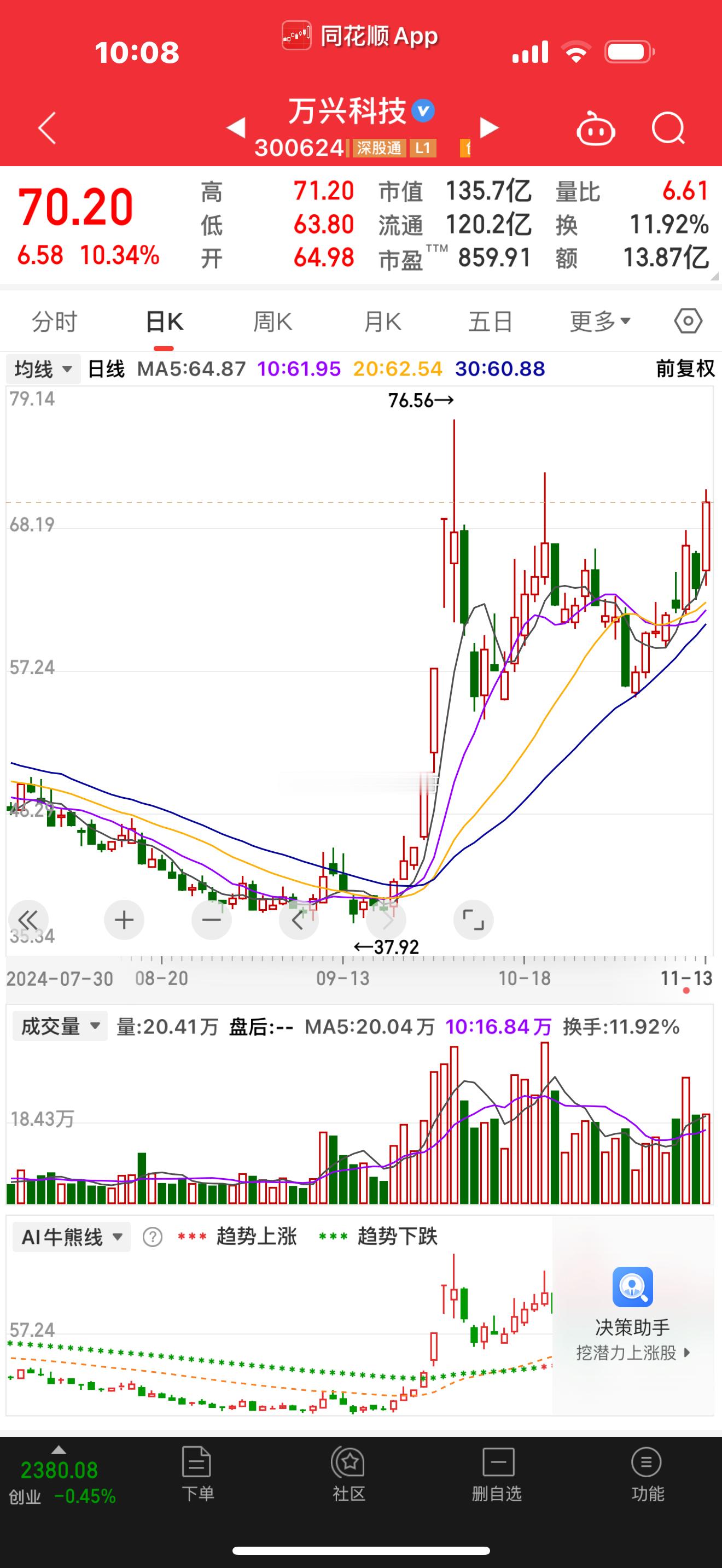Open 更多 period dropdown

tap(599, 321)
